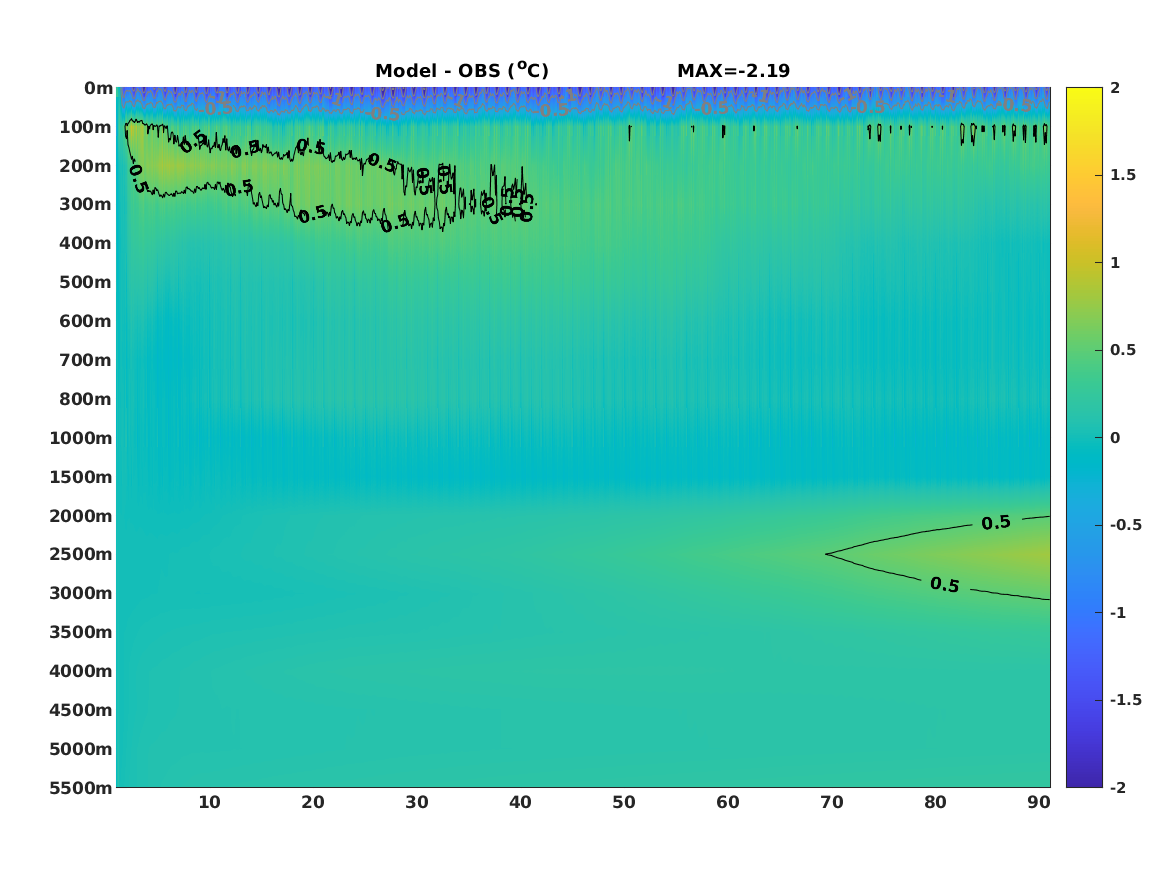
Task: Click the x-axis tick label '70'
Action: click(832, 802)
